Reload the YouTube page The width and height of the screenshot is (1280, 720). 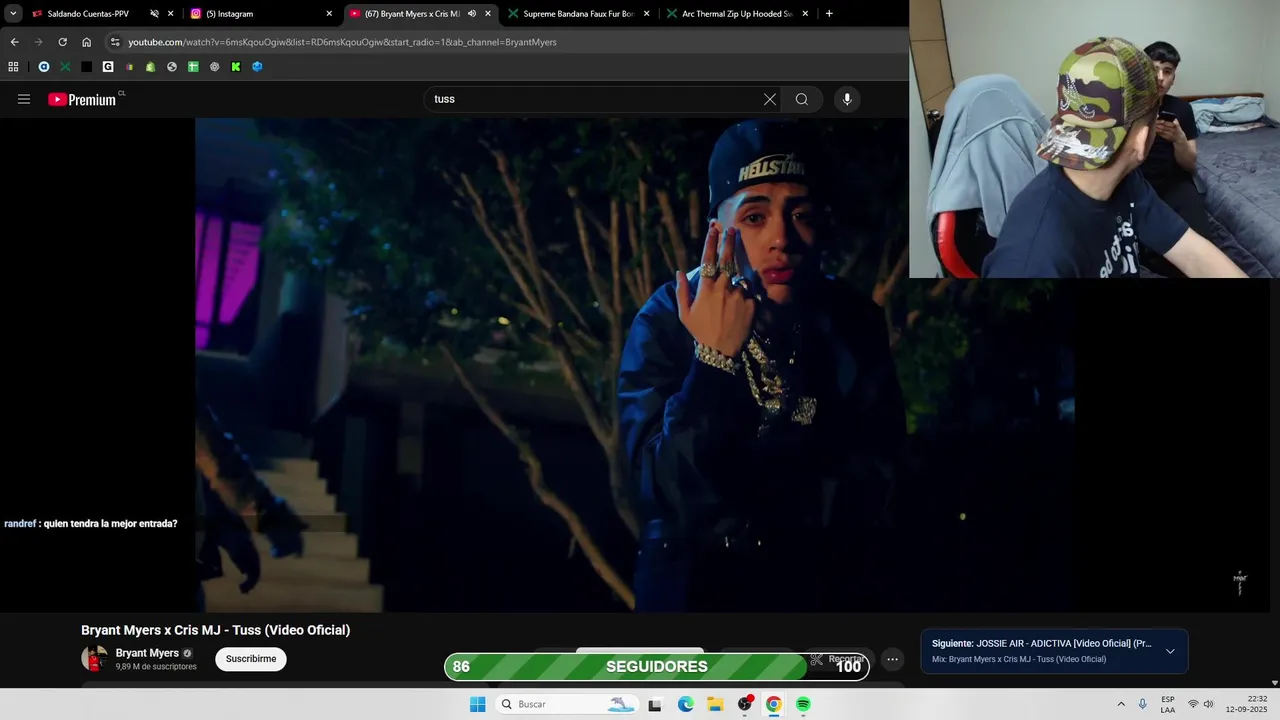(62, 42)
